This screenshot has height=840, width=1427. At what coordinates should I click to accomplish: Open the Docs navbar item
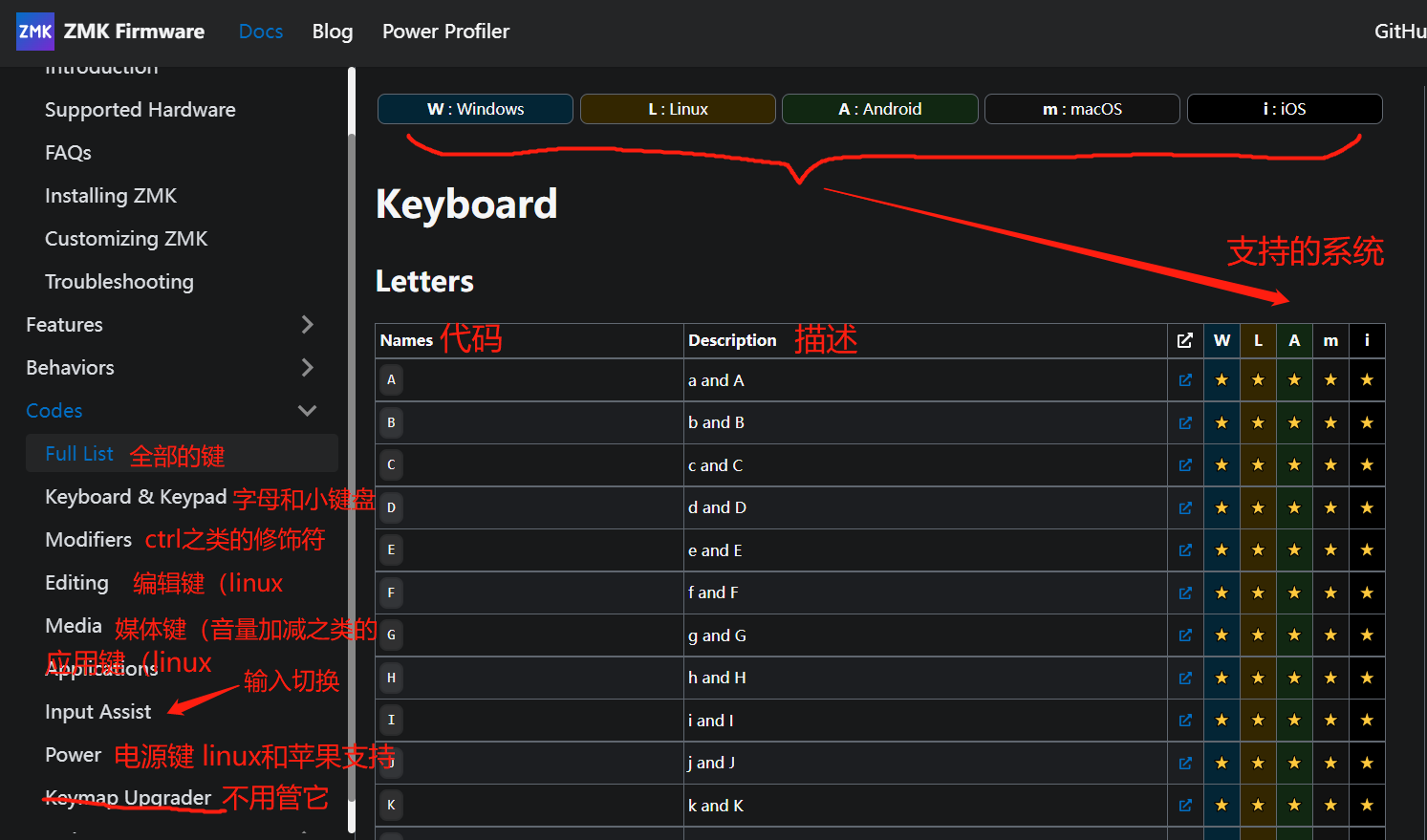point(261,32)
